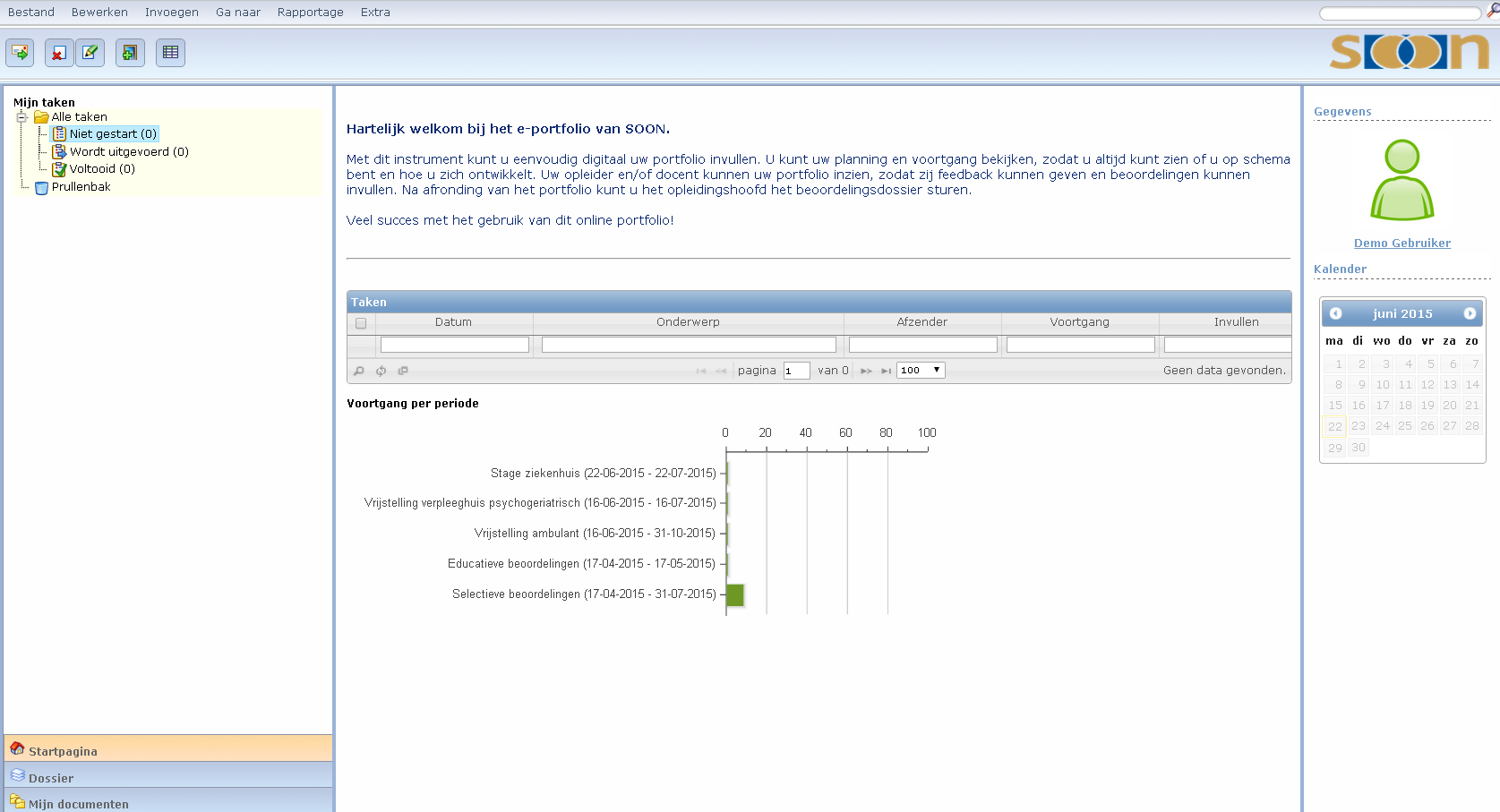
Task: Sort the table by Onderwerp column header
Action: (688, 322)
